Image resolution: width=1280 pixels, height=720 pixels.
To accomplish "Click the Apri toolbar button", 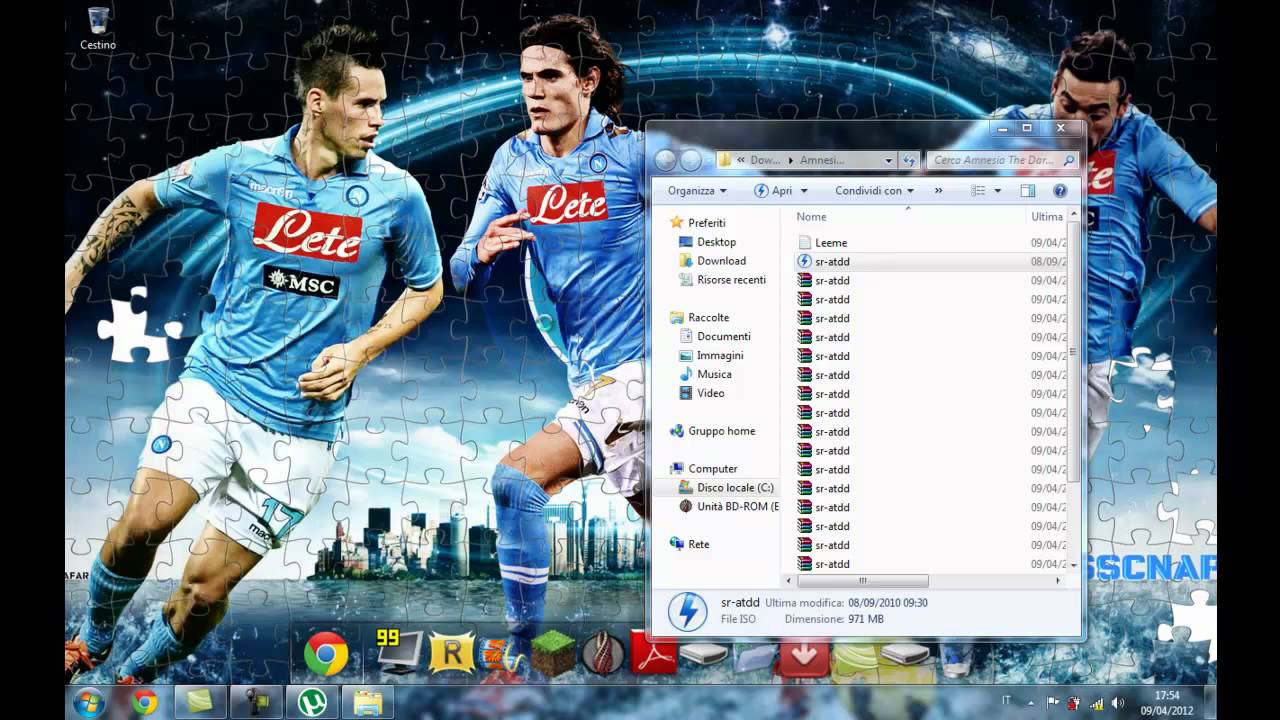I will [x=774, y=190].
